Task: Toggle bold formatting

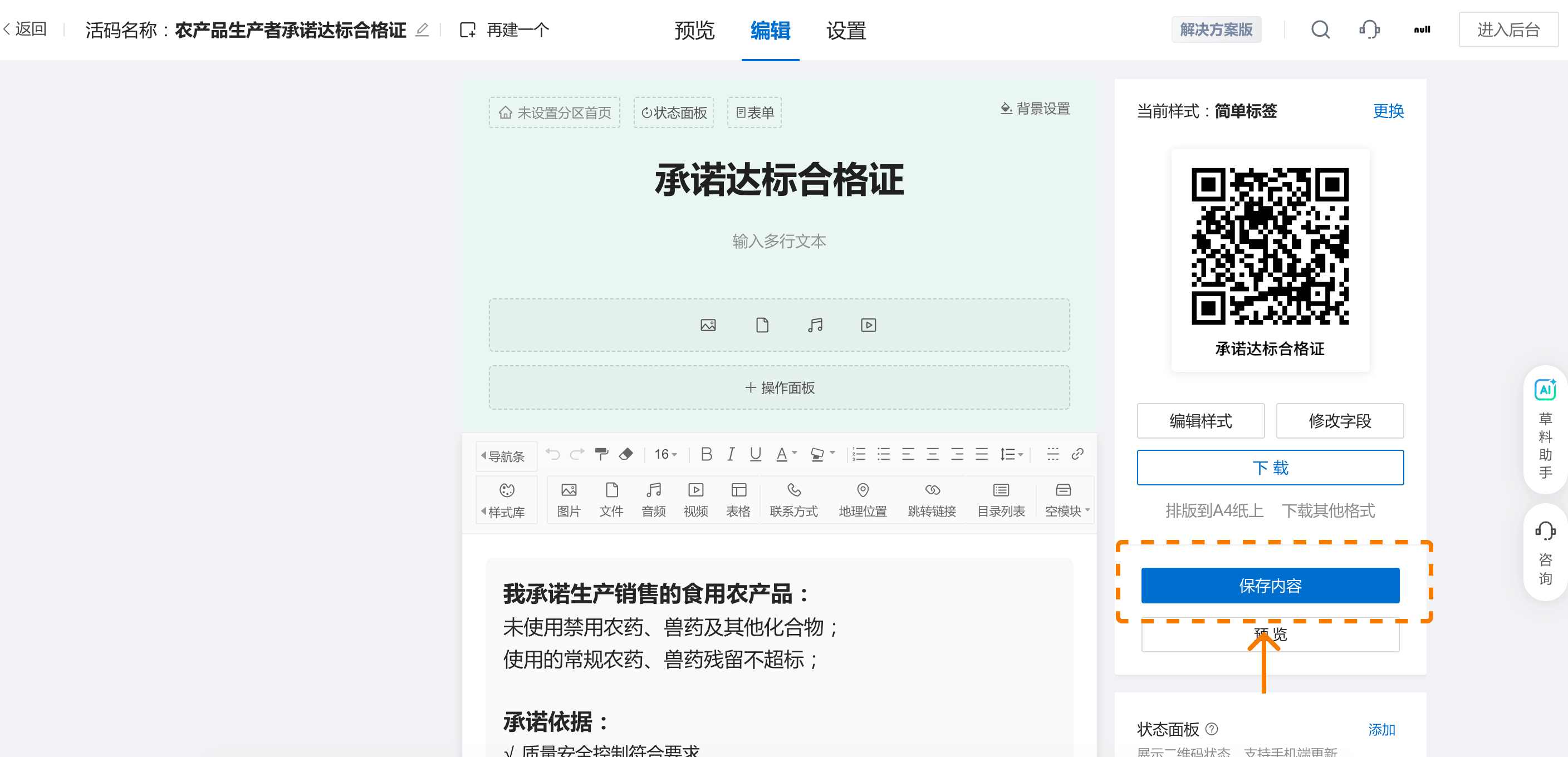Action: point(706,454)
